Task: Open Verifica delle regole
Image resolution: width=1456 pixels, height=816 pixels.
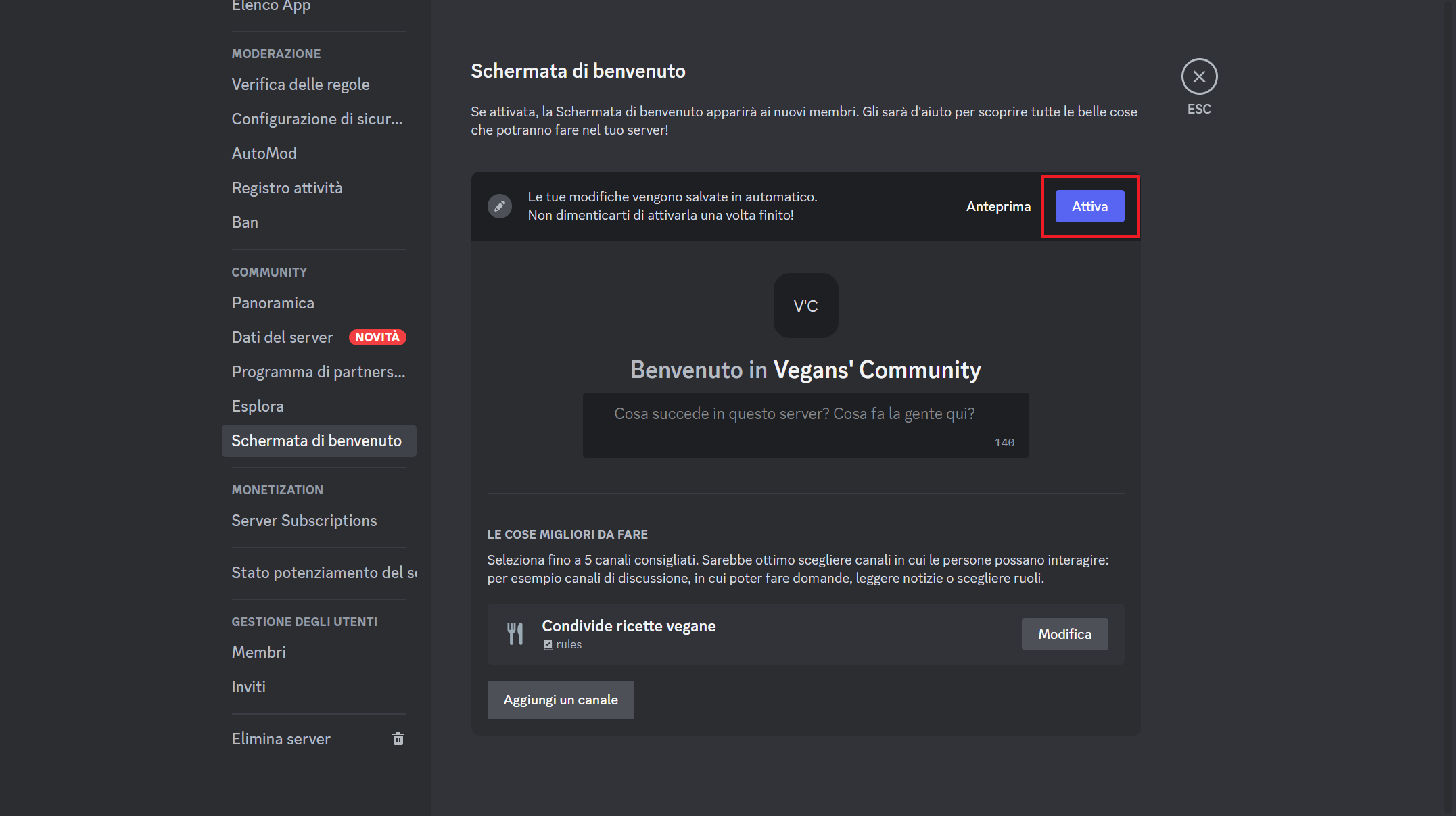Action: pos(300,84)
